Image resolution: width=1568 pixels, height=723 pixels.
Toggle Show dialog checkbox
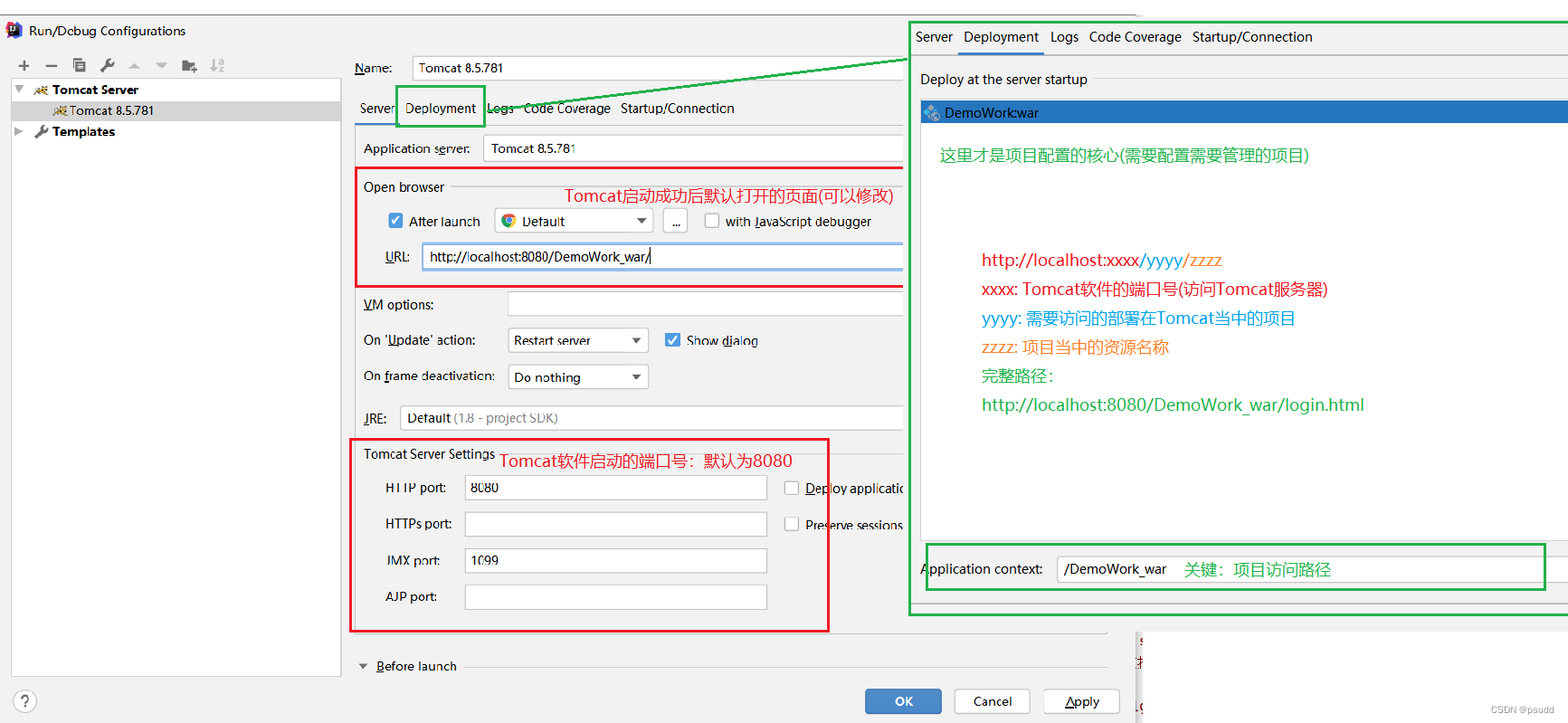(x=672, y=340)
